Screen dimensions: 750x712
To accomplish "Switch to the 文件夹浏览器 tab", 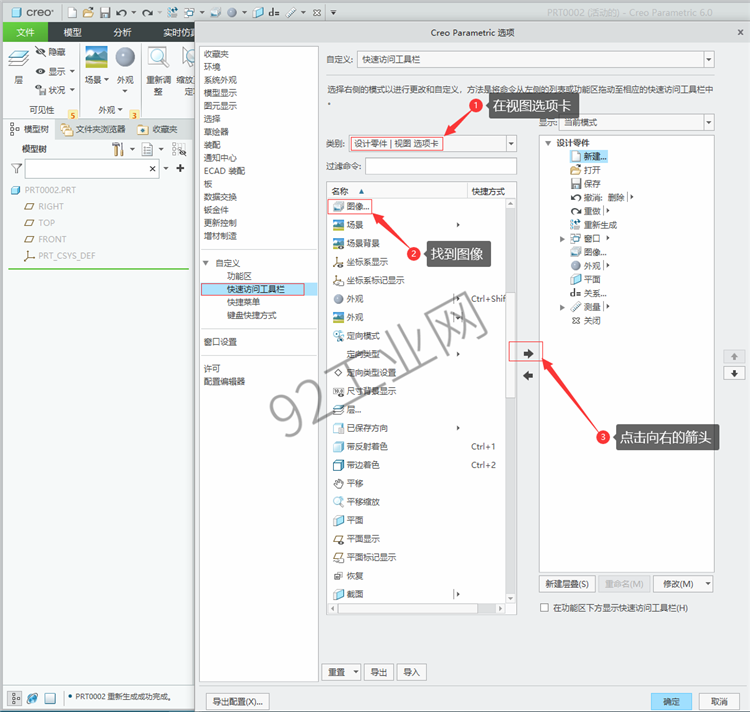I will (93, 129).
